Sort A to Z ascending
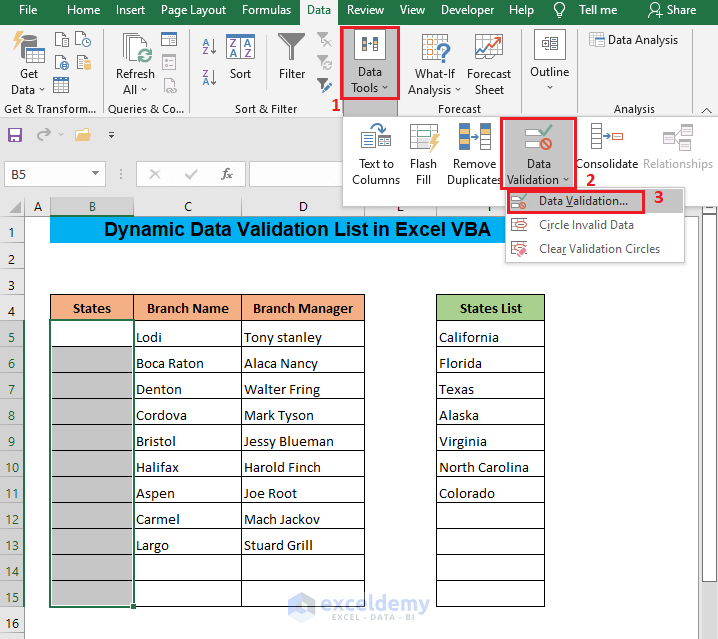The image size is (718, 639). tap(209, 47)
